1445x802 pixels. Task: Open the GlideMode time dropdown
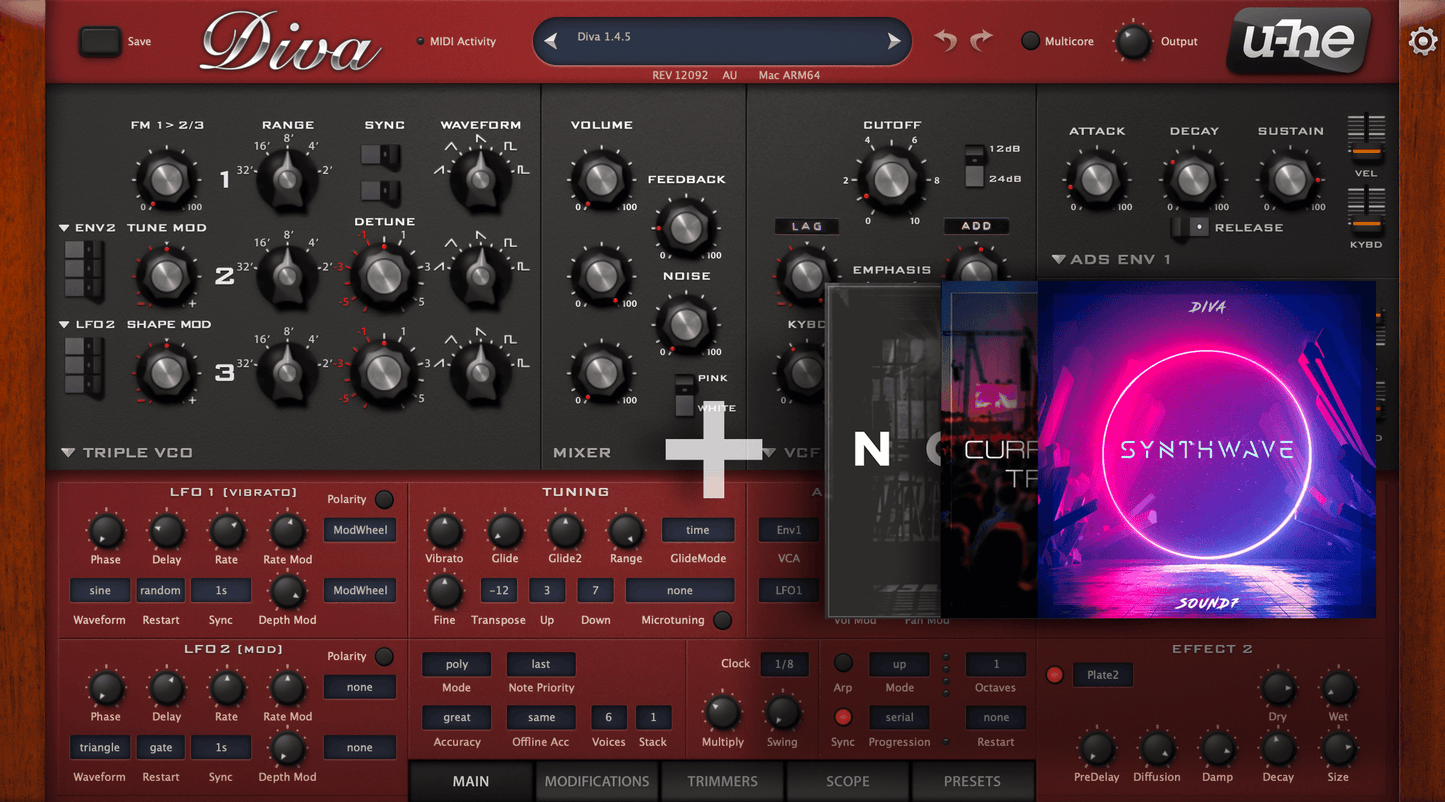[x=698, y=530]
